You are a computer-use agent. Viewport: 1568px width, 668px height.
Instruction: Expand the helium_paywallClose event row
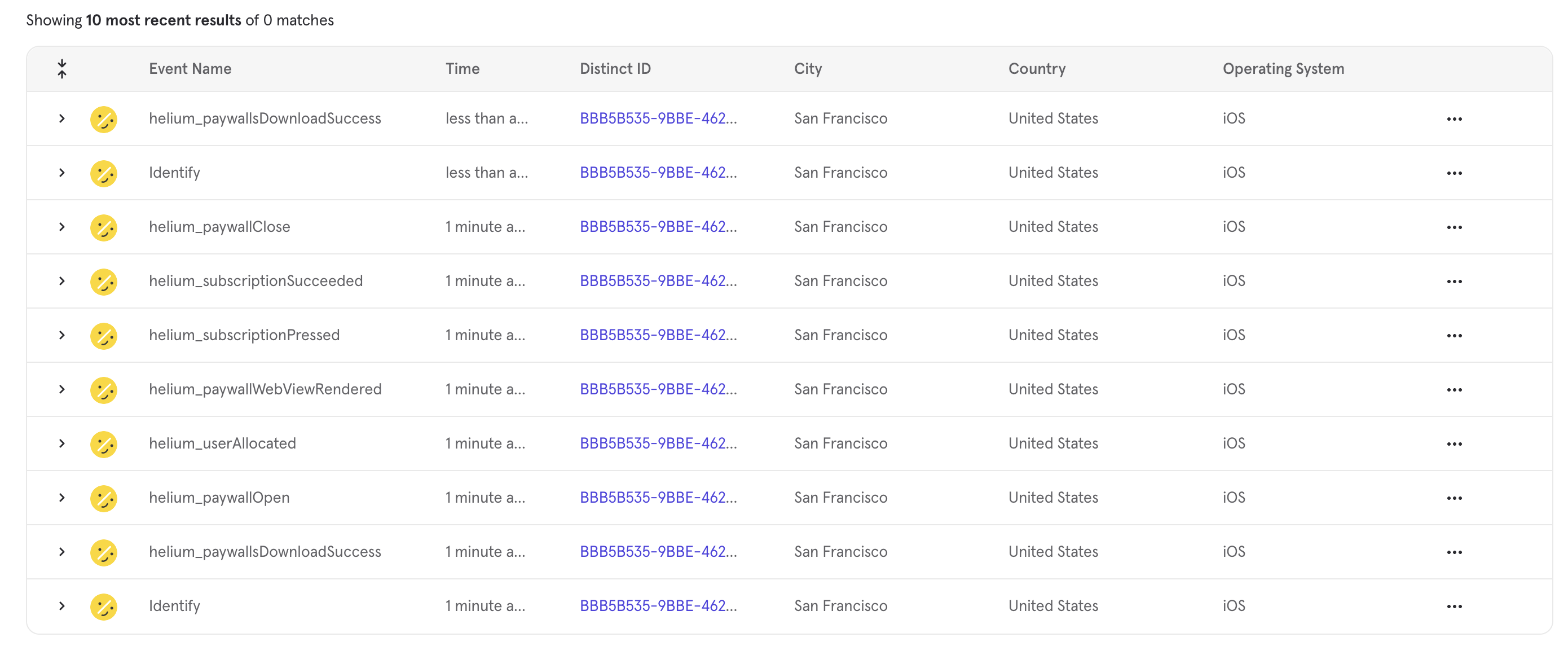[62, 227]
